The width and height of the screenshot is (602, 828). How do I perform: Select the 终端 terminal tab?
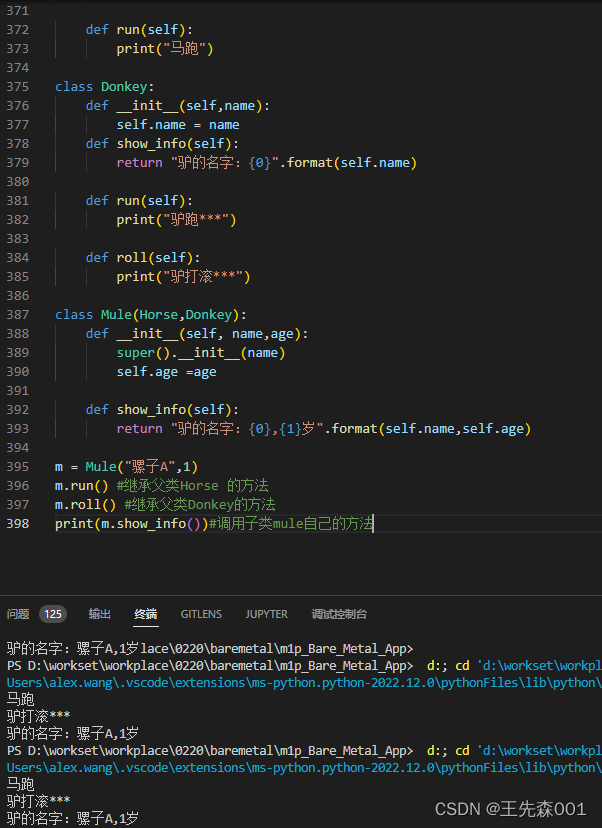[x=146, y=614]
